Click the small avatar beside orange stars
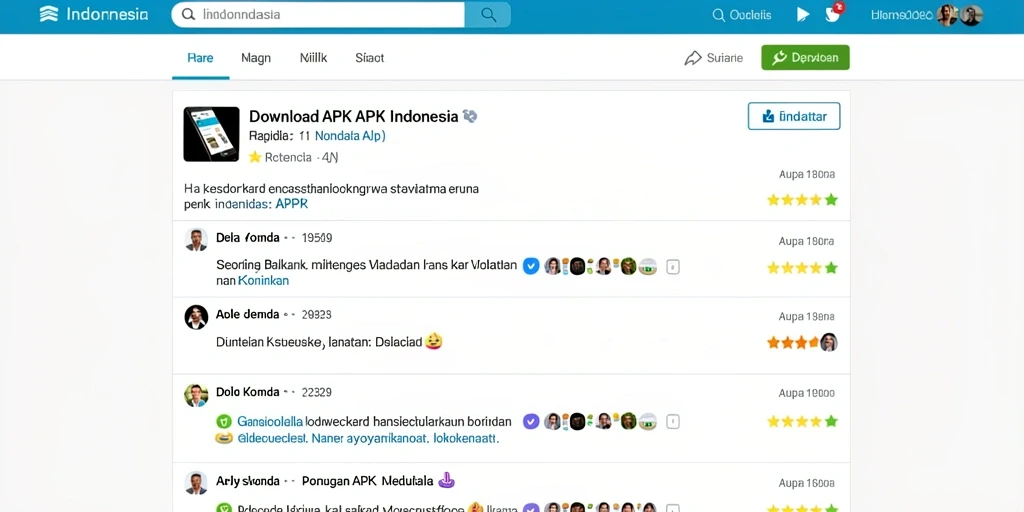The width and height of the screenshot is (1024, 512). [829, 342]
